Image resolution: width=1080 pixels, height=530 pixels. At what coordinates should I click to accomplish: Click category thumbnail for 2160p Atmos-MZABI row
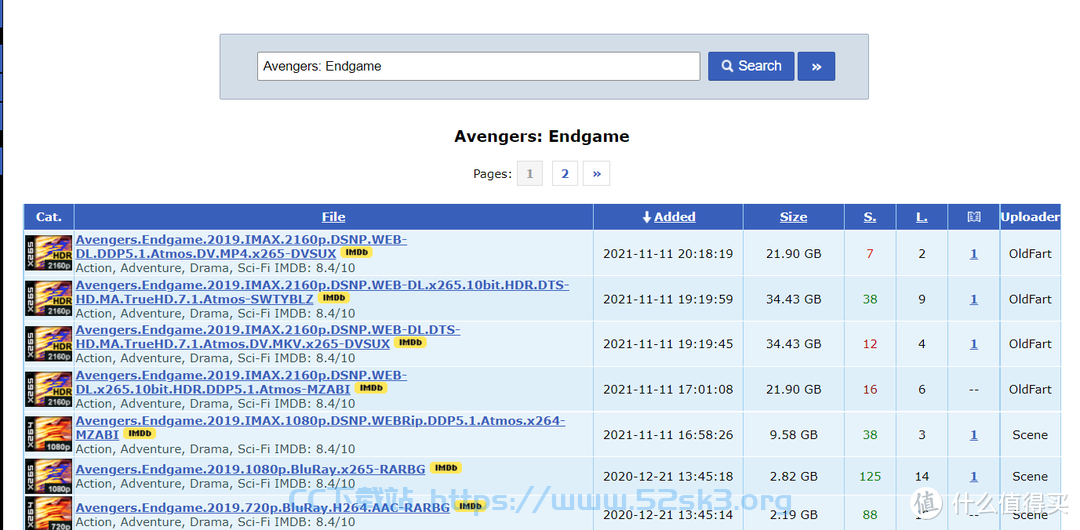[x=49, y=389]
